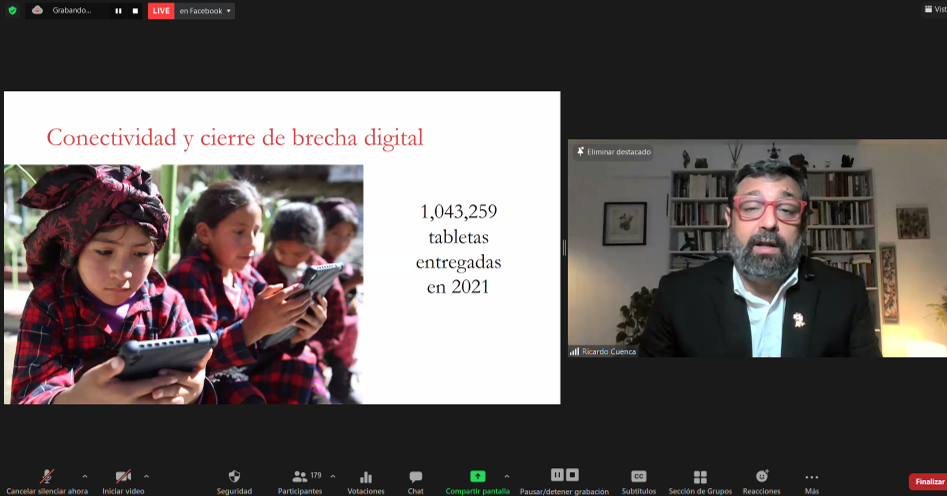This screenshot has width=947, height=496.
Task: Open the Seguridad shield menu
Action: [x=234, y=478]
